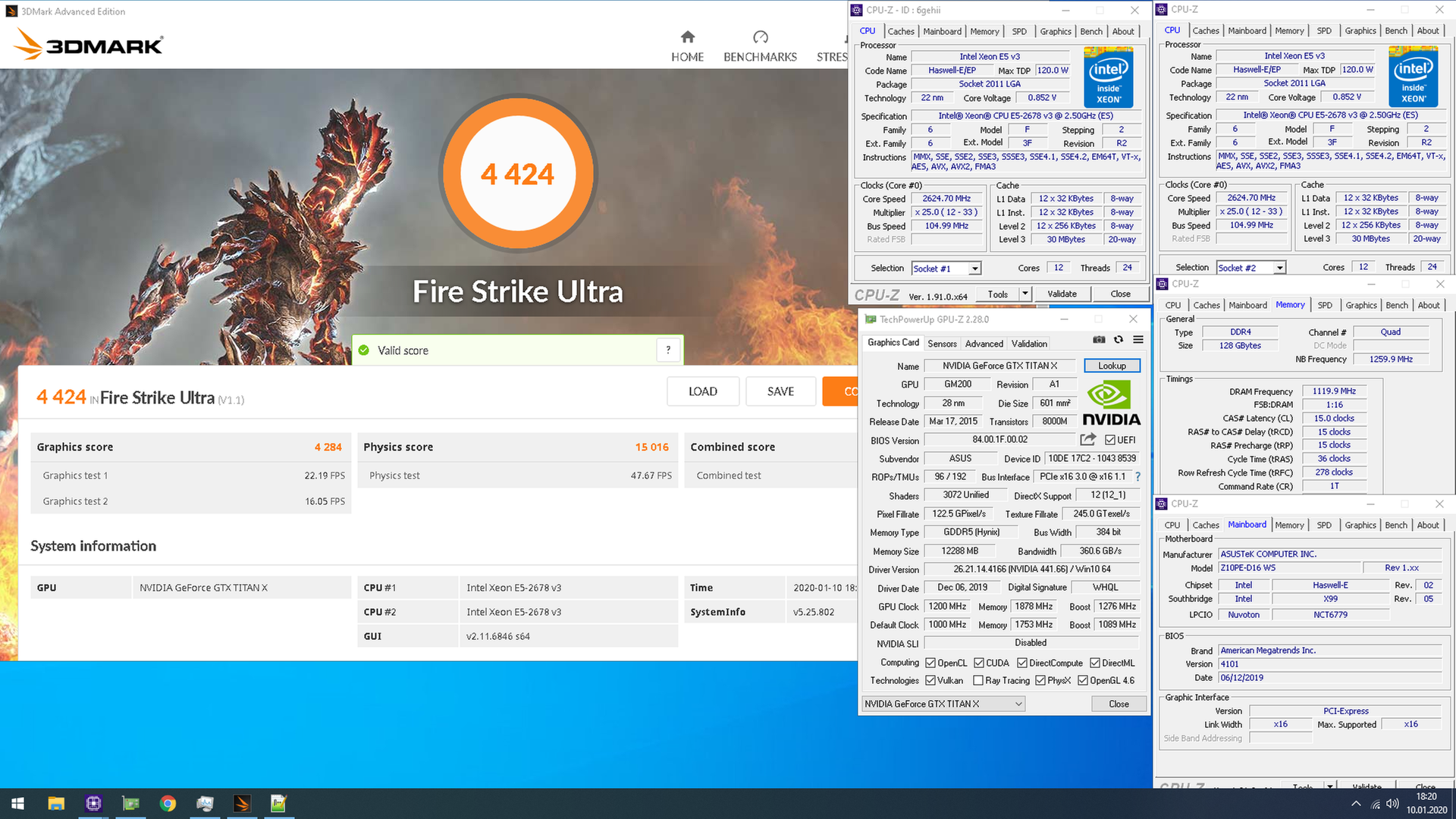Refresh GPU-Z data with the refresh icon
Image resolution: width=1456 pixels, height=819 pixels.
point(1119,340)
